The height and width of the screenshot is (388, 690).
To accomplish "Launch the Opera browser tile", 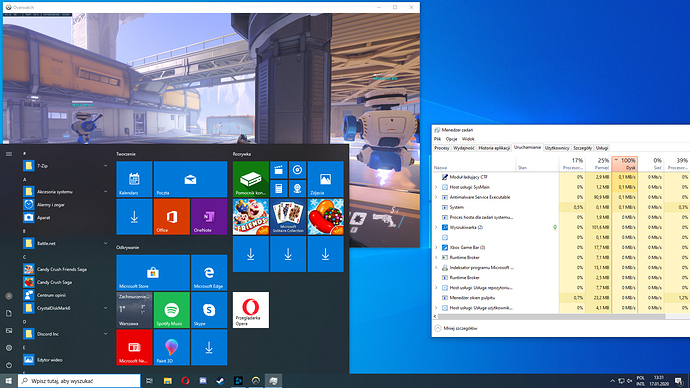I will [251, 310].
